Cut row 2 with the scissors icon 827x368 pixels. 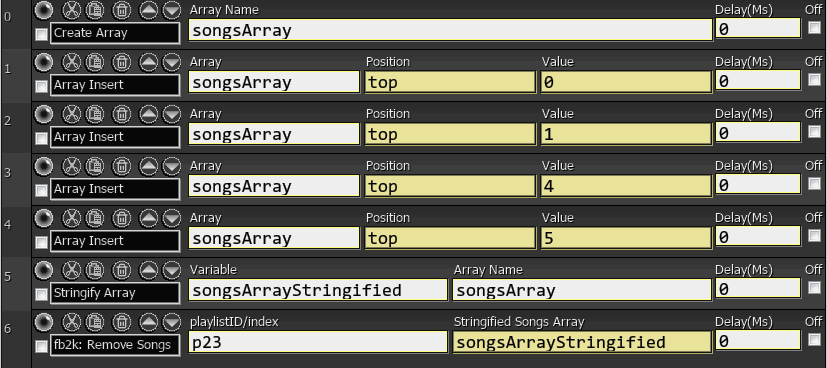coord(72,114)
